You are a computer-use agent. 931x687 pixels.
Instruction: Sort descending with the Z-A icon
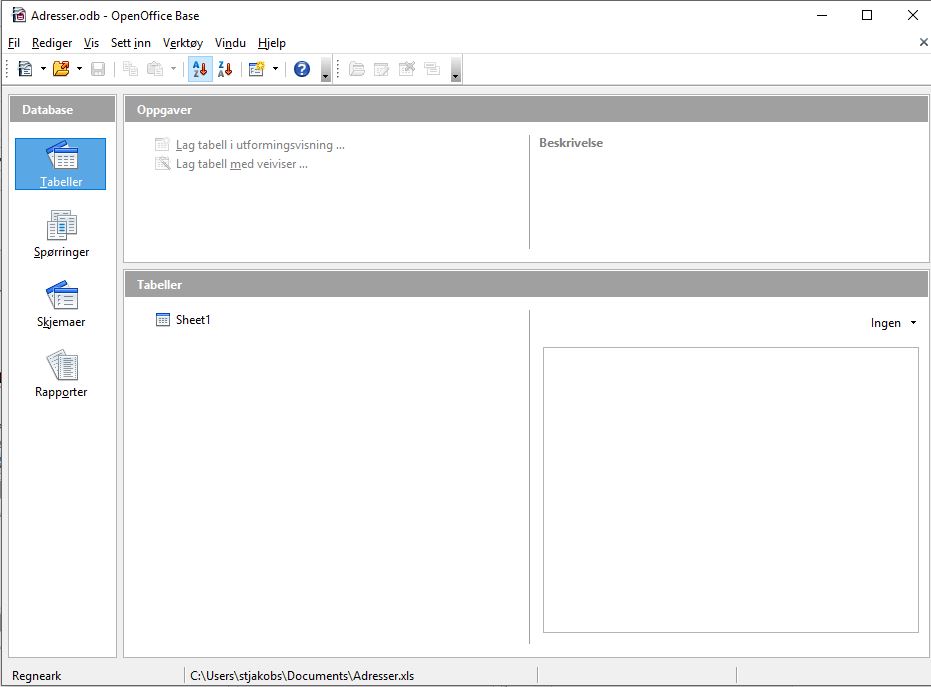pos(225,69)
